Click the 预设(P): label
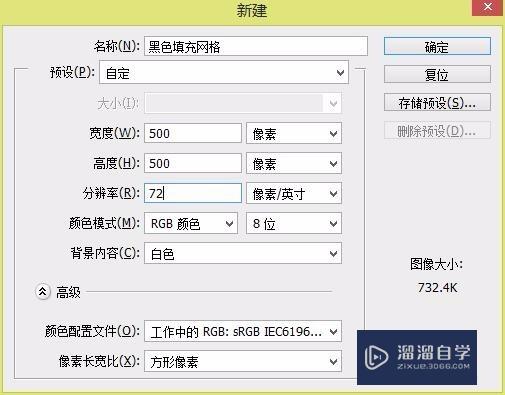Viewport: 505px width, 395px height. pos(72,72)
